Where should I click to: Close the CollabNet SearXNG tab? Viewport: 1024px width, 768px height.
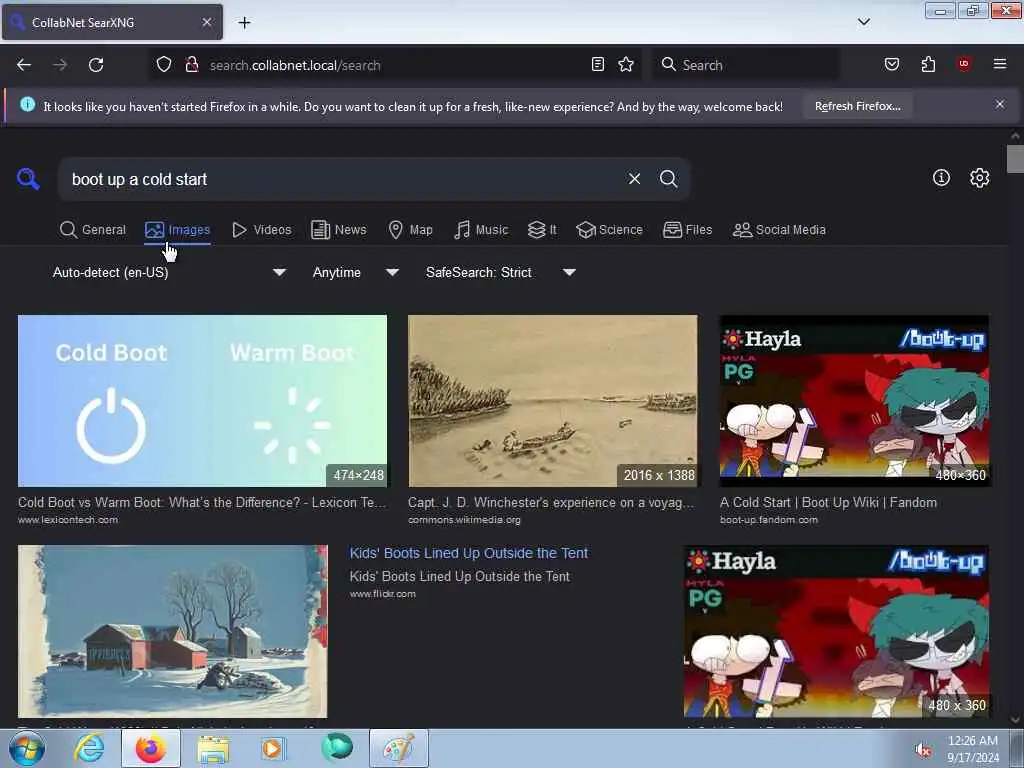click(x=206, y=22)
